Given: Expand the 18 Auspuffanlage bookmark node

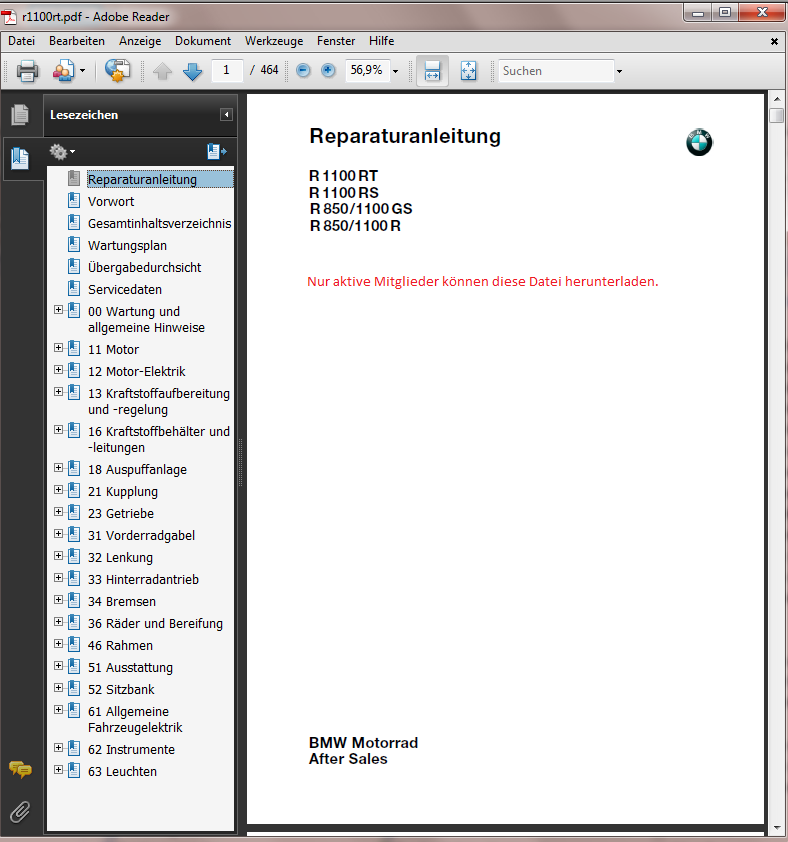Looking at the screenshot, I should (x=59, y=468).
